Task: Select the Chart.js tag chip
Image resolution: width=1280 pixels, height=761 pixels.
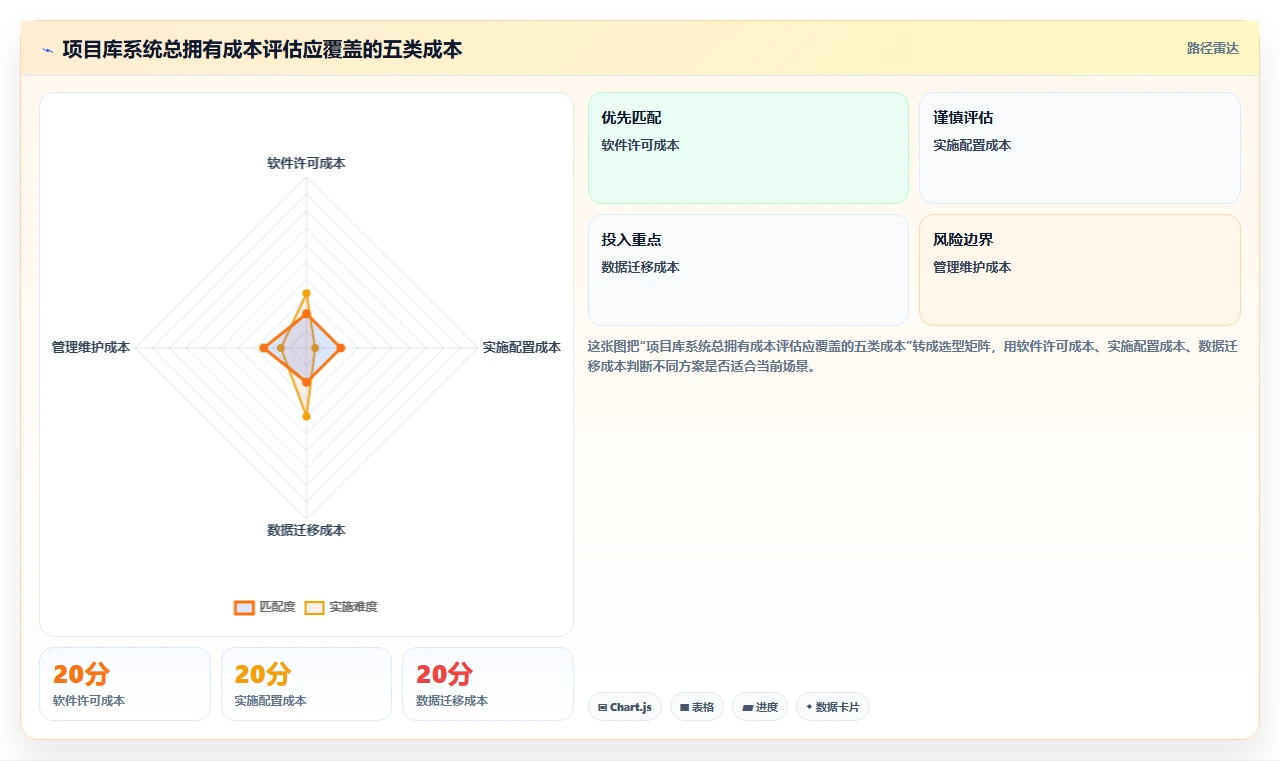Action: click(x=624, y=707)
